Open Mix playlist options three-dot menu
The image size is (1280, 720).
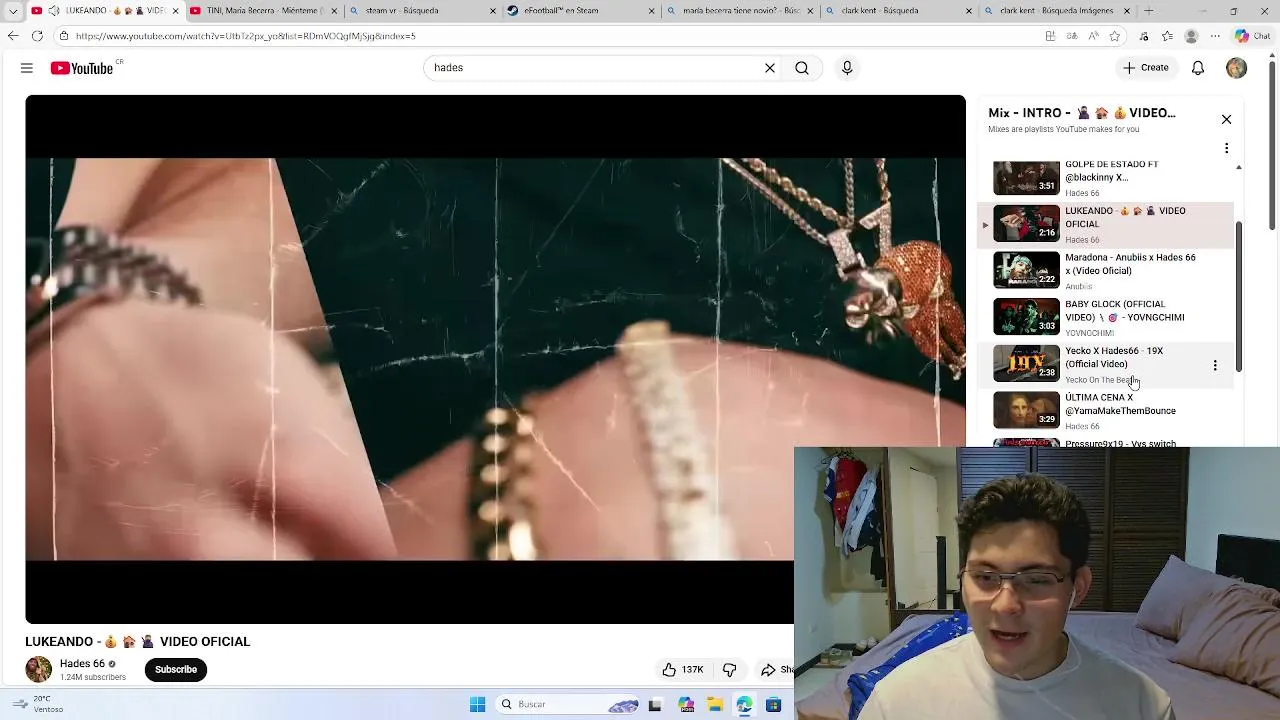(x=1226, y=148)
